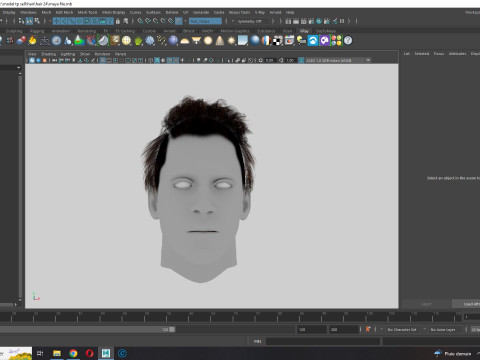
Task: Open the Symmetry Off dropdown
Action: (x=252, y=21)
